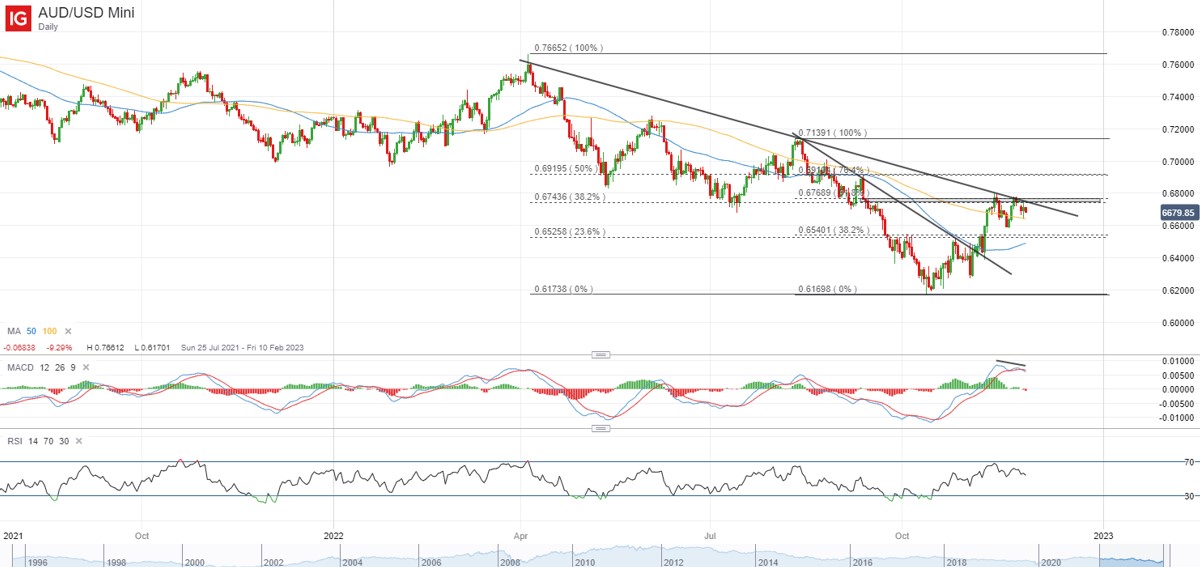The height and width of the screenshot is (567, 1200).
Task: Click the AUD/USD Mini chart title
Action: [86, 12]
